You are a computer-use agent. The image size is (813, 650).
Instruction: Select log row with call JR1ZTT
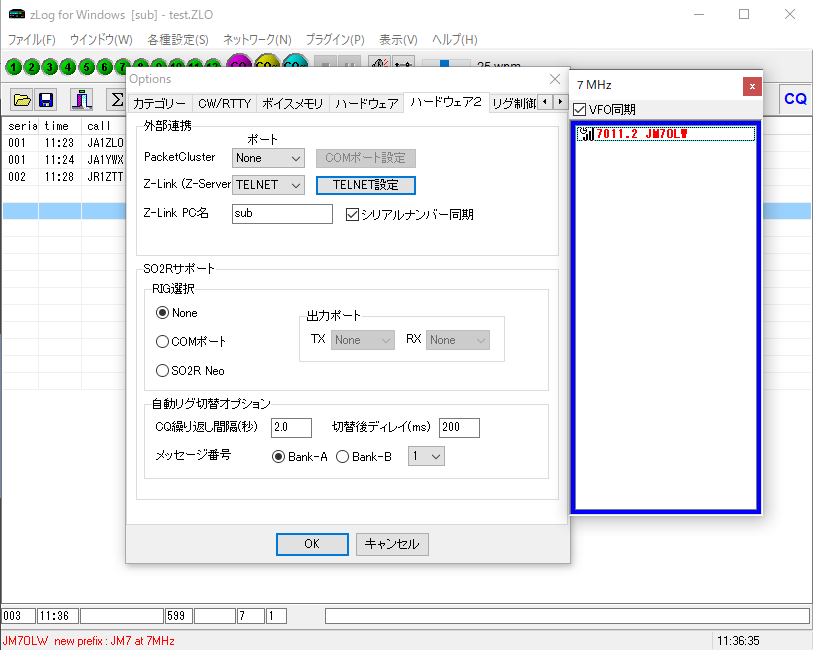point(65,177)
